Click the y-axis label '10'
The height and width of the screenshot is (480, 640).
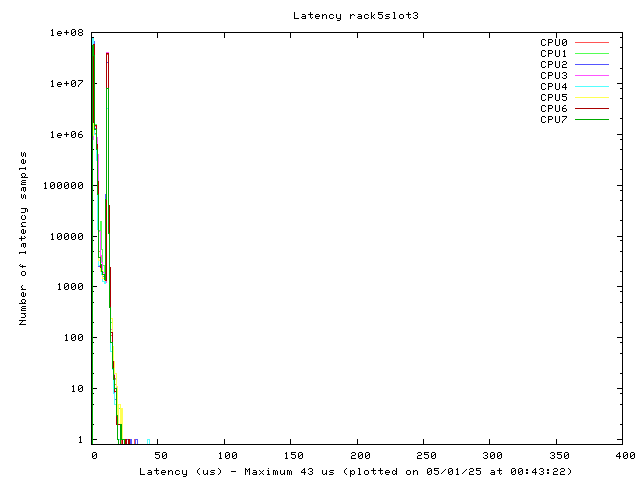click(x=77, y=389)
